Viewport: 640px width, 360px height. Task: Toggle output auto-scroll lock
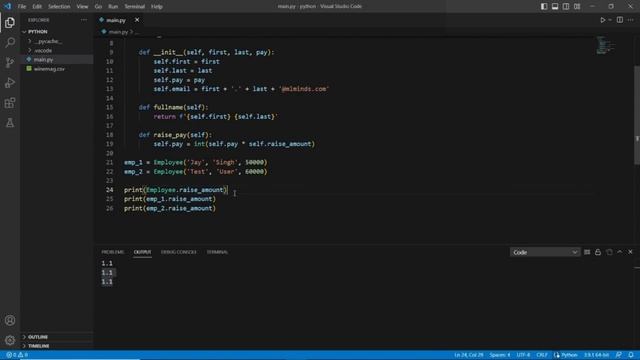pos(598,252)
